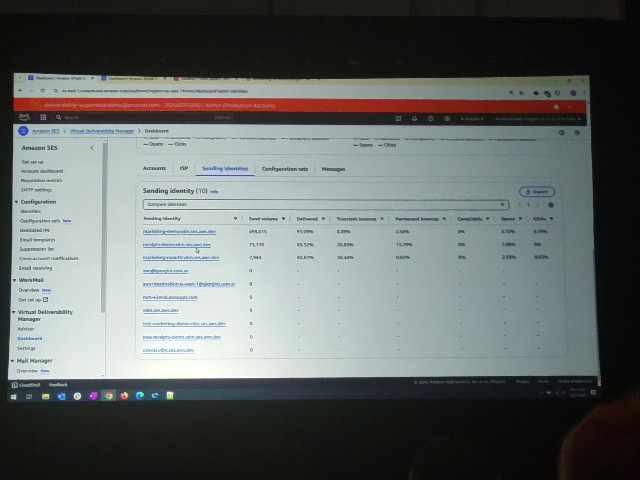Open CloudShell in the footer bar
This screenshot has height=480, width=640.
[x=24, y=384]
